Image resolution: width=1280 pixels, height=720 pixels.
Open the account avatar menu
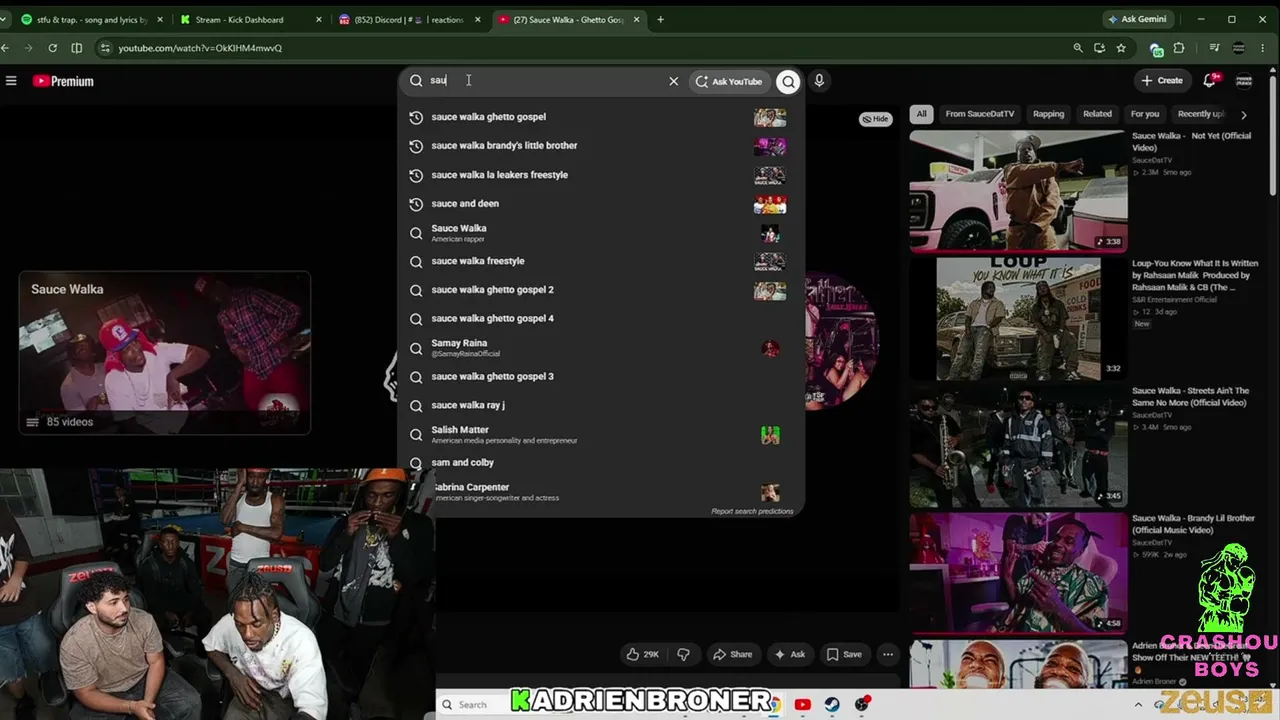[1244, 81]
